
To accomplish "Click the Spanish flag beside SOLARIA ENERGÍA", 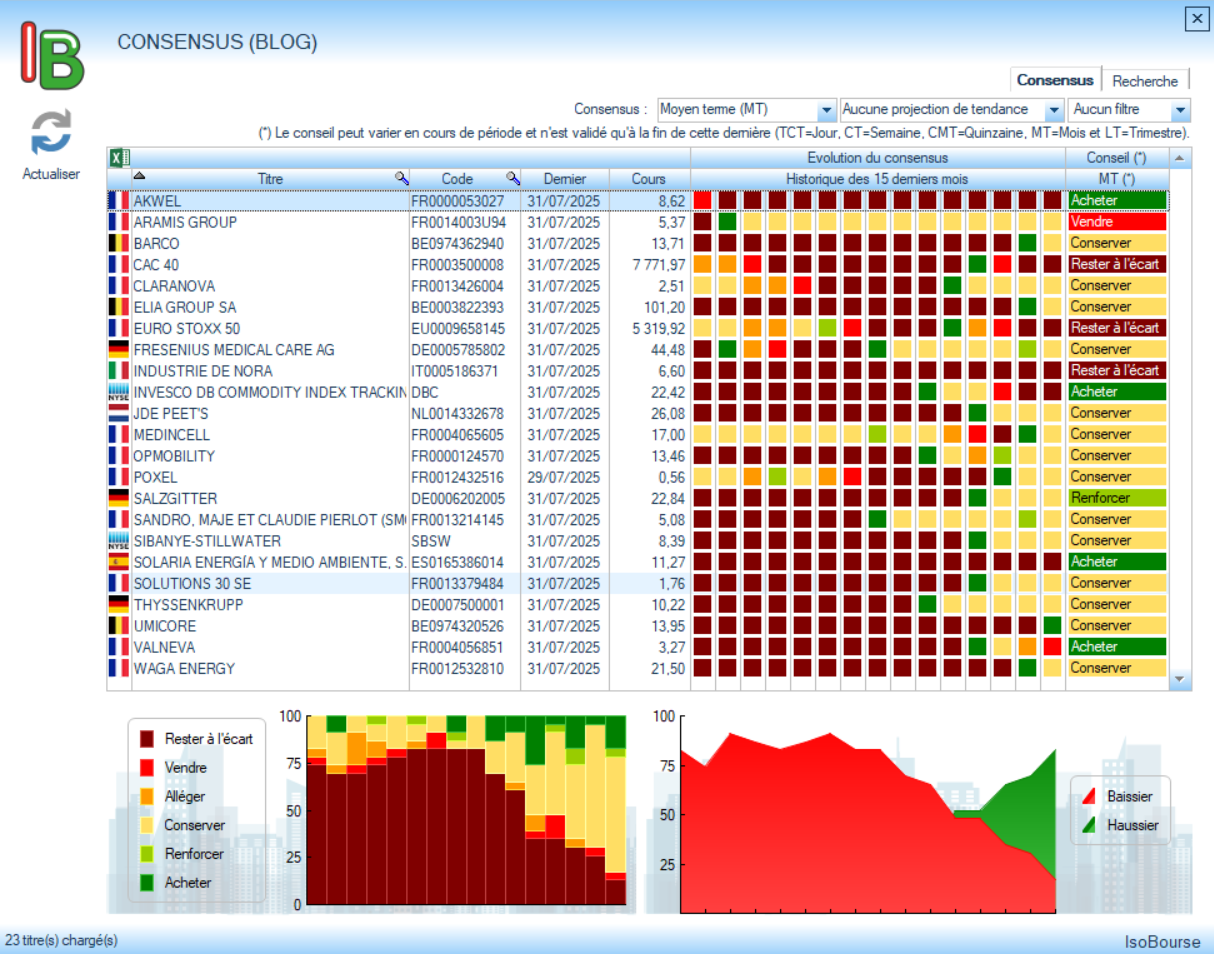I will coord(119,562).
